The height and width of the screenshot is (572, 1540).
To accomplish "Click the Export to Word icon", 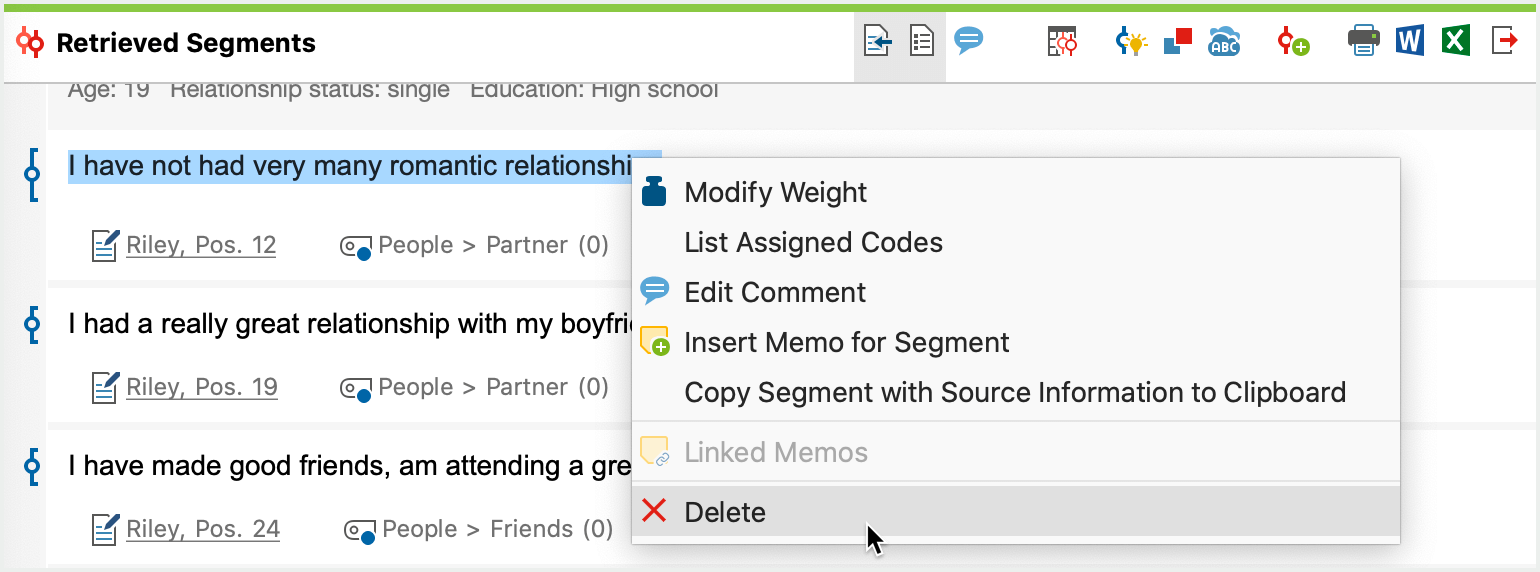I will pyautogui.click(x=1409, y=41).
